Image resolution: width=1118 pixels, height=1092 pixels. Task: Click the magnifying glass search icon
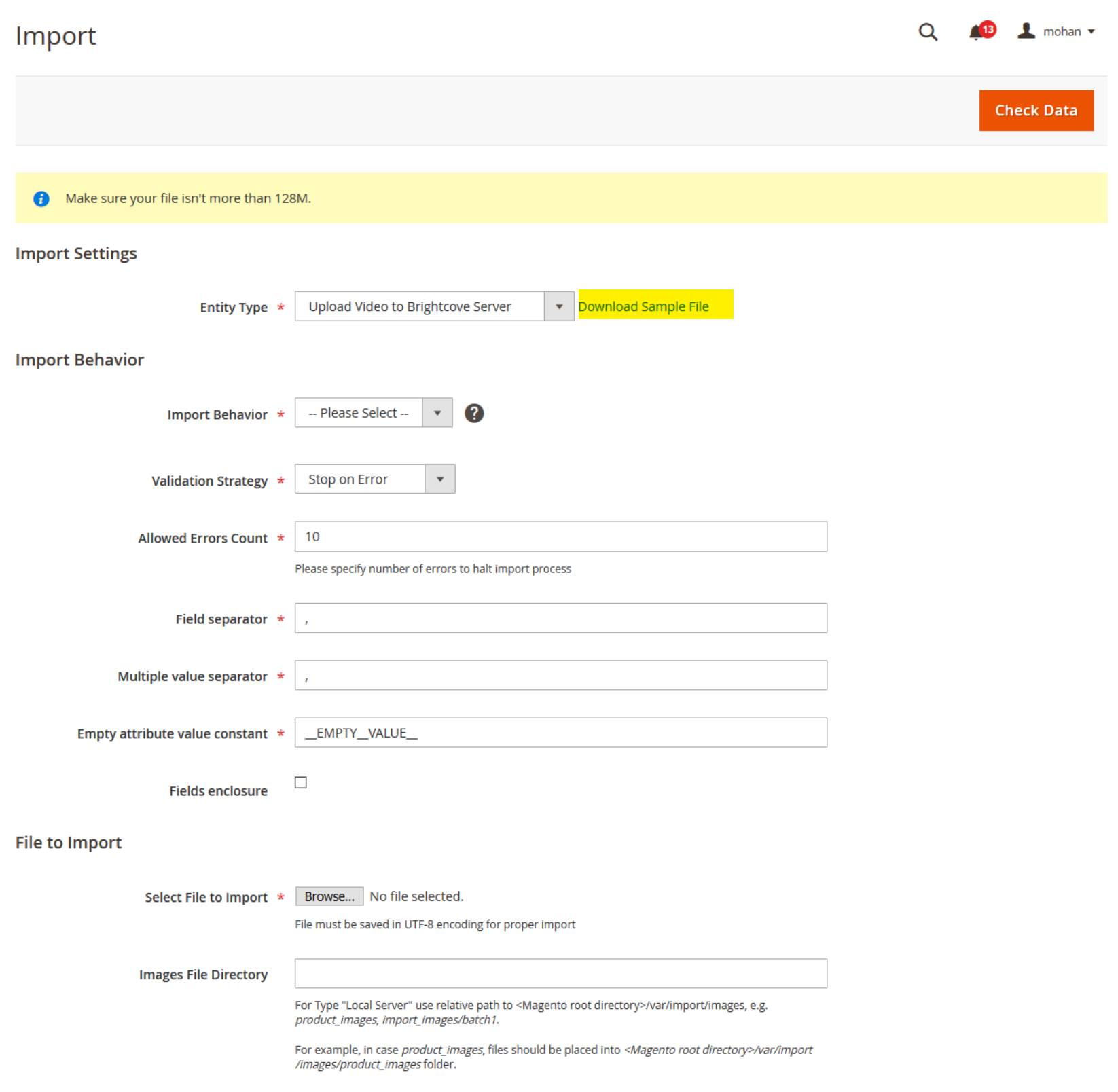927,32
